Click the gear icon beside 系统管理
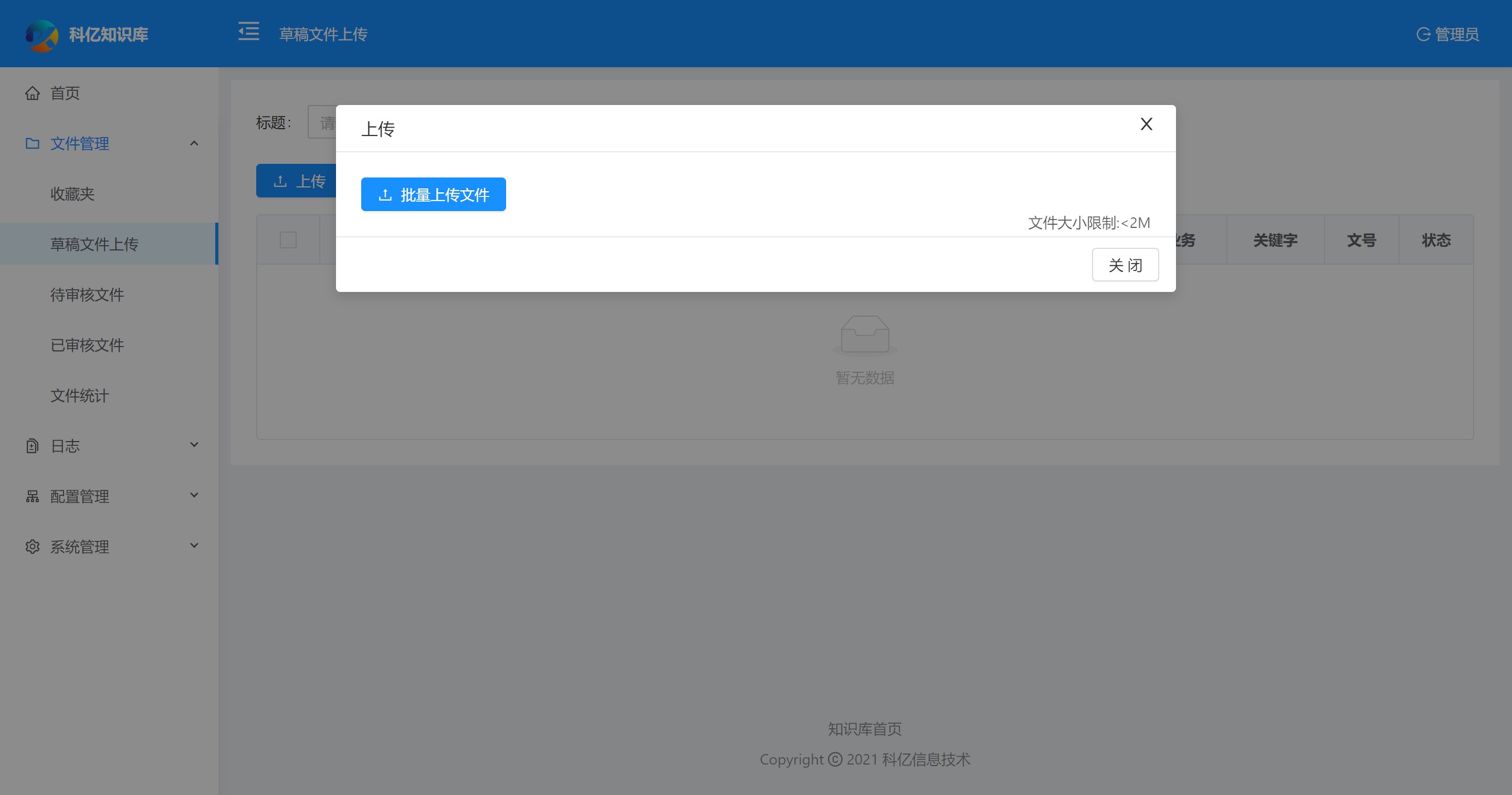This screenshot has height=795, width=1512. [x=32, y=547]
